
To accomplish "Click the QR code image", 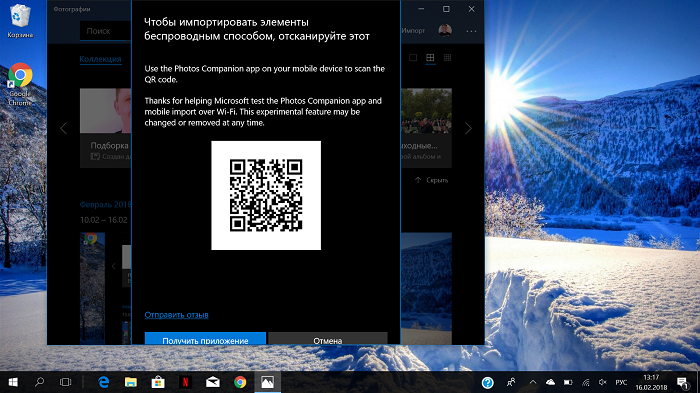I will click(266, 196).
